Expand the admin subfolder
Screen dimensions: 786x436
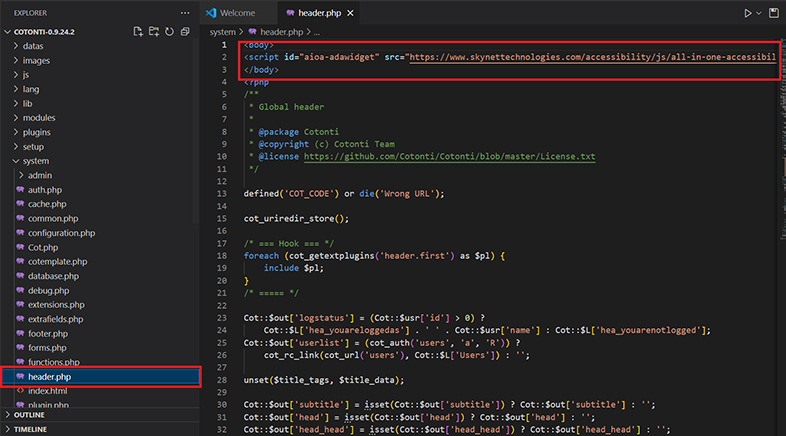tap(39, 175)
